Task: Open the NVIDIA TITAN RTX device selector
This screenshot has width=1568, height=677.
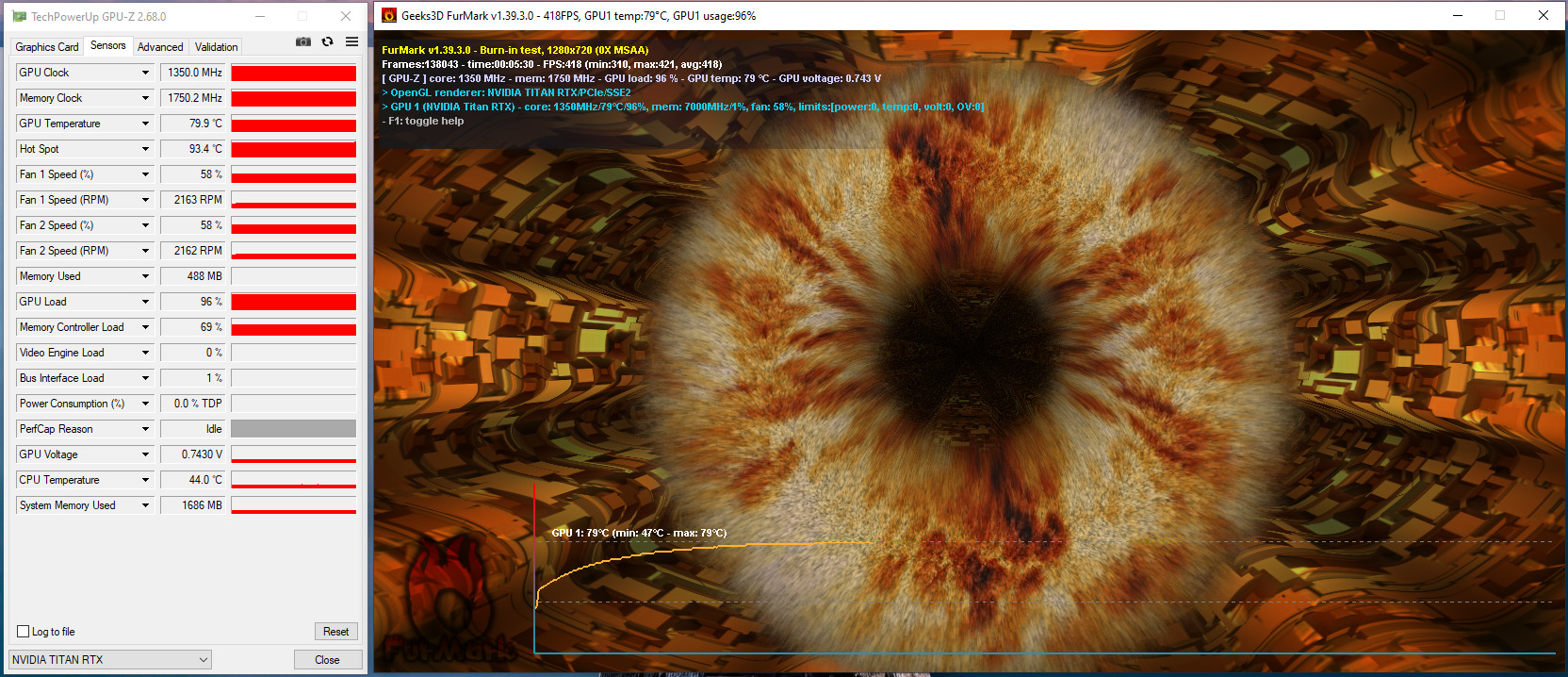Action: click(x=110, y=660)
